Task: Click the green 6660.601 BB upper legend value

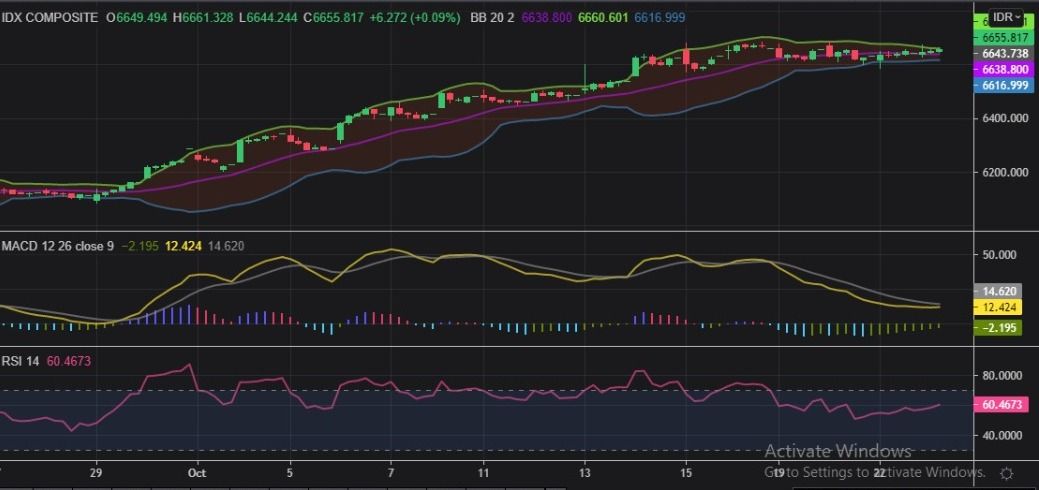Action: click(603, 19)
